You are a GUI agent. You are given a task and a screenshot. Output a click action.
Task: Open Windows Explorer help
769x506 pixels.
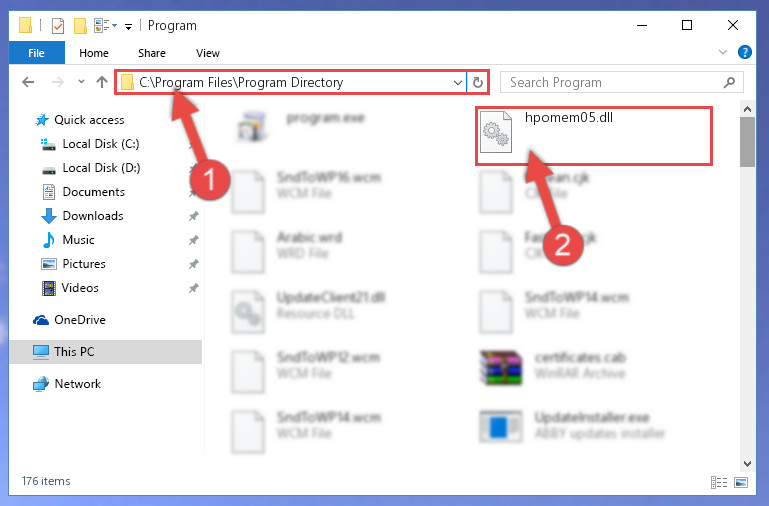click(x=744, y=52)
